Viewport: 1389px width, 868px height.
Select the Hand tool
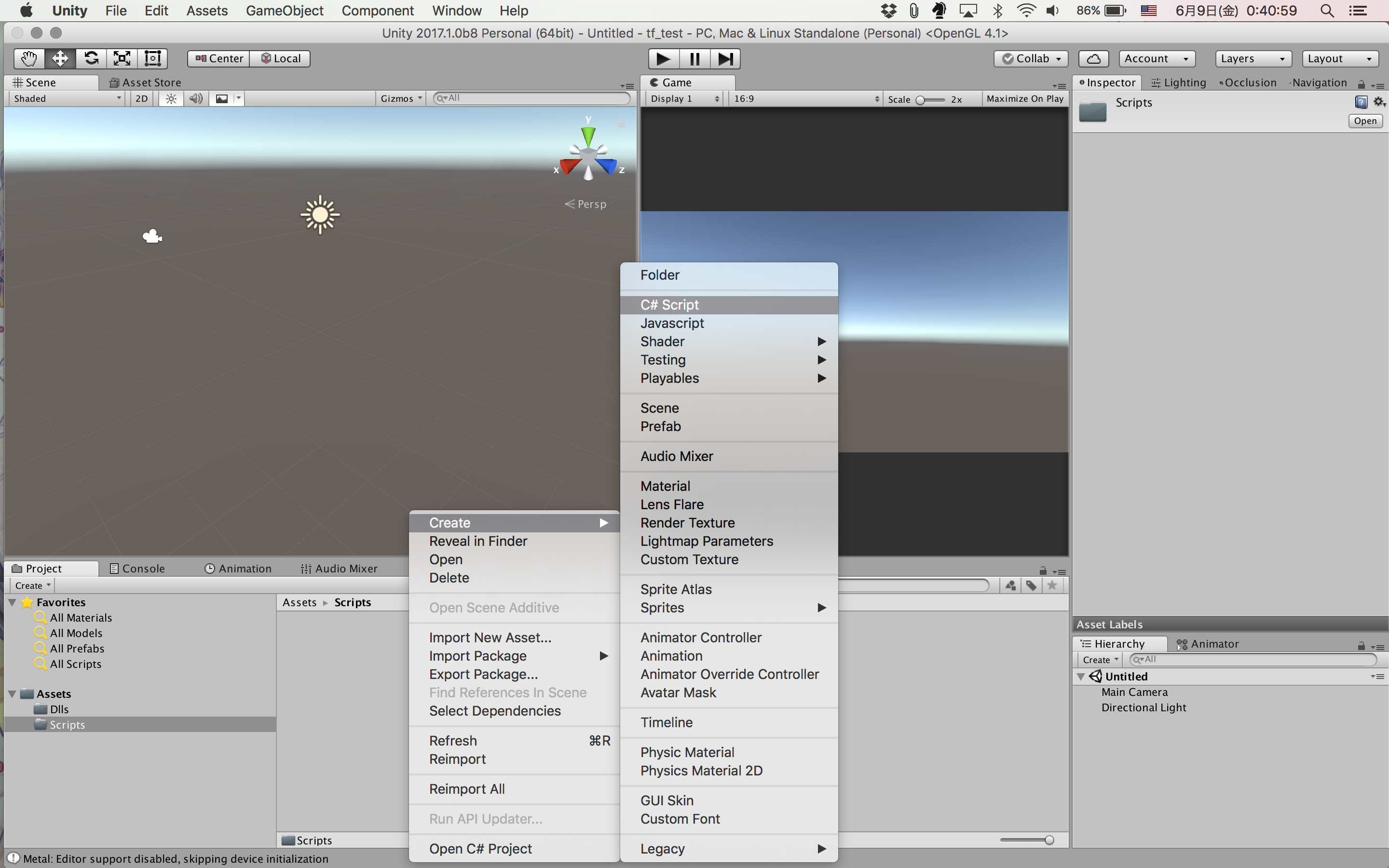(x=29, y=58)
